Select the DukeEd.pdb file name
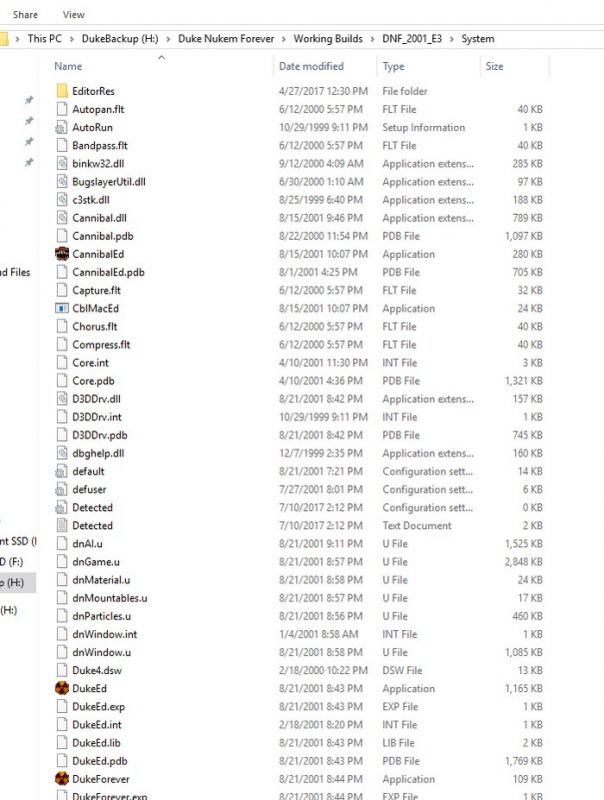Viewport: 604px width, 800px height. [99, 761]
